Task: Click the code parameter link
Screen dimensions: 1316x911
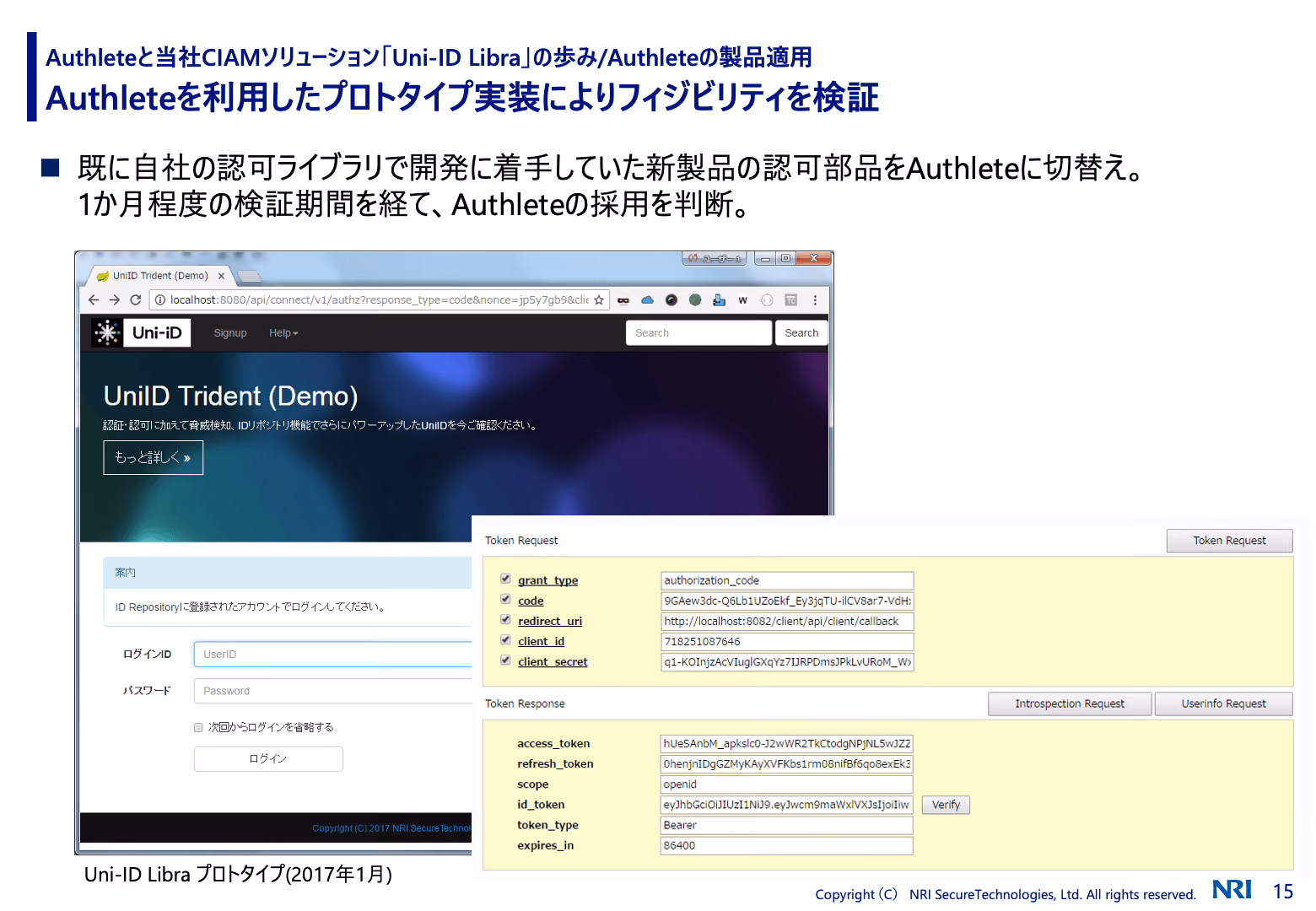Action: pyautogui.click(x=531, y=601)
